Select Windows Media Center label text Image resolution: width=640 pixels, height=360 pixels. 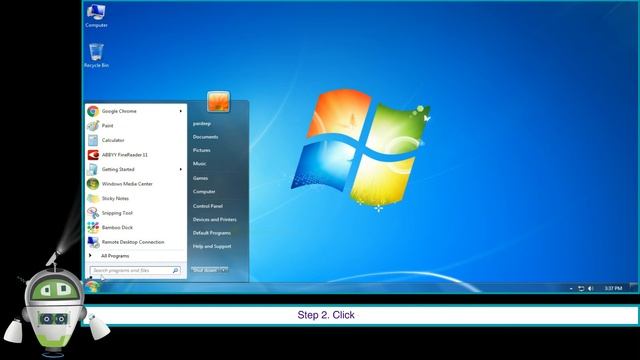click(x=127, y=184)
